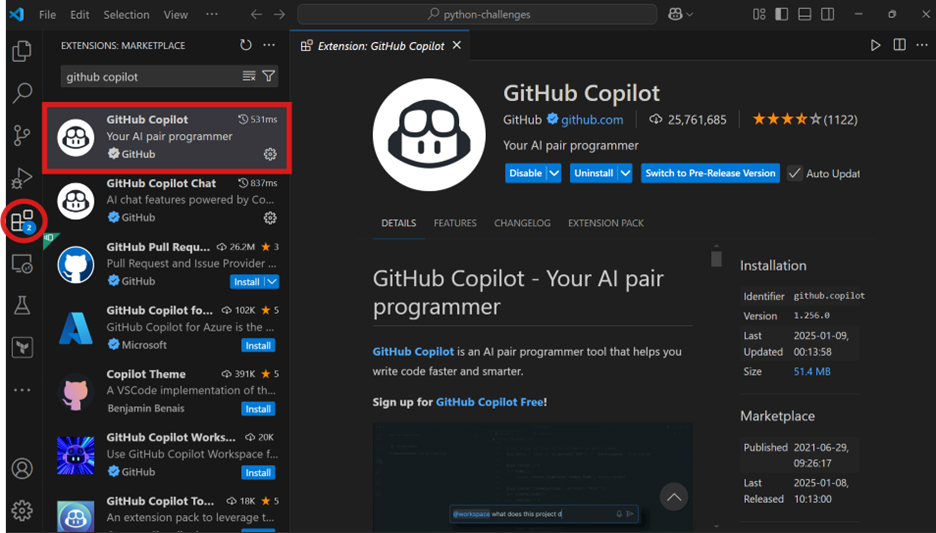
Task: Open the View menu
Action: pyautogui.click(x=176, y=15)
